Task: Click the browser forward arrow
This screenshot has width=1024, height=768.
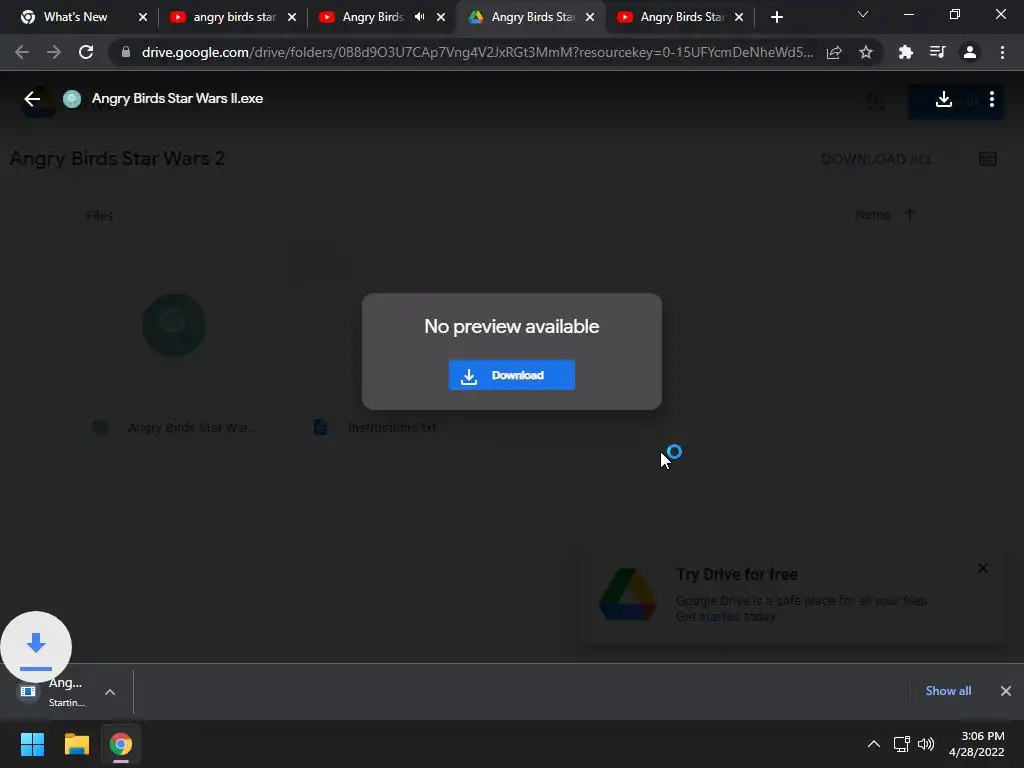Action: pyautogui.click(x=54, y=52)
